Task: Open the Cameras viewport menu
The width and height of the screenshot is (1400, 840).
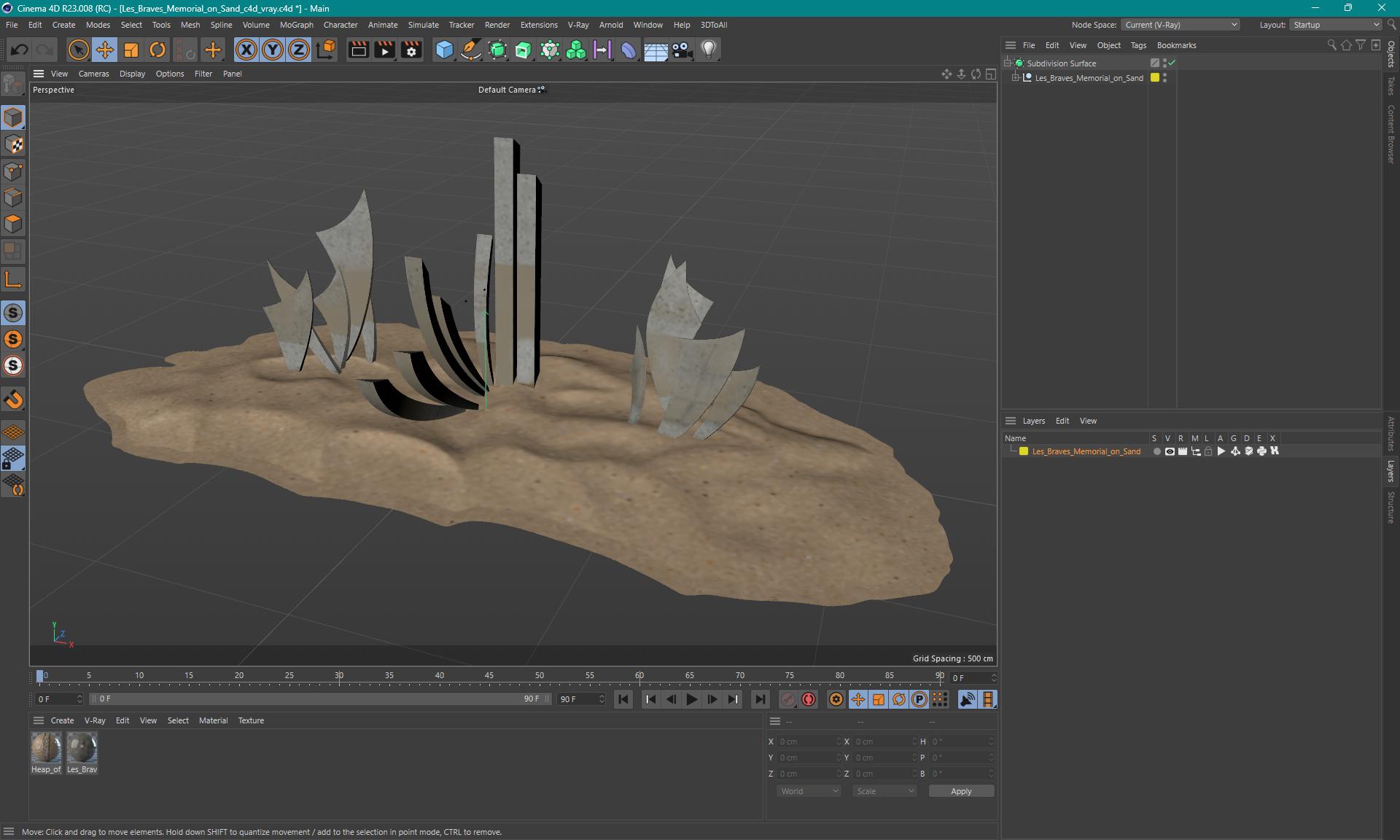Action: pos(93,74)
